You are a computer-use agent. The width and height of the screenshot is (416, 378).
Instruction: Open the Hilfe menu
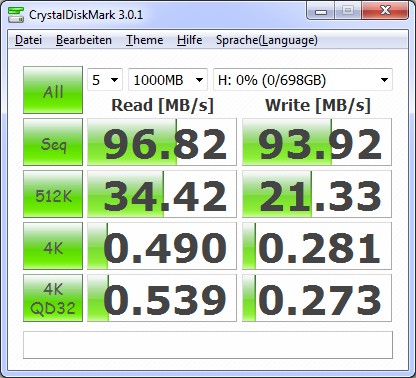pos(189,40)
